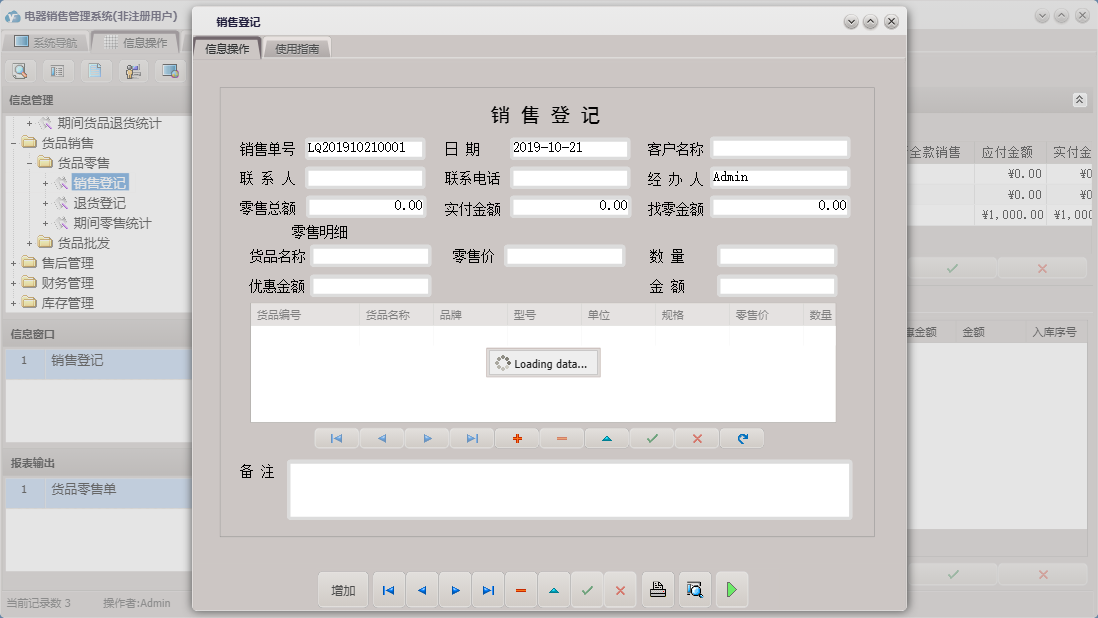Click the red plus icon to add detail row
Screen dimensions: 1098x618
pyautogui.click(x=516, y=438)
